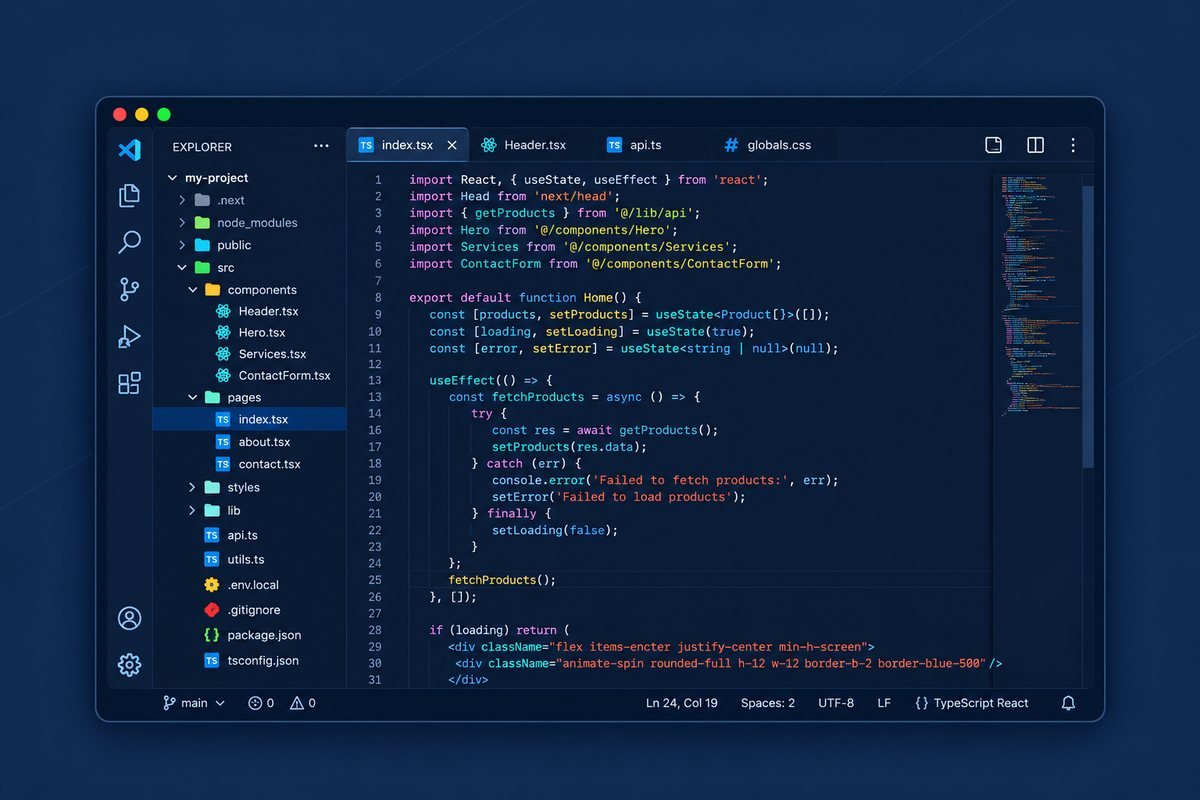This screenshot has width=1200, height=800.
Task: Open the Manage gear icon in the activity bar
Action: coord(129,665)
